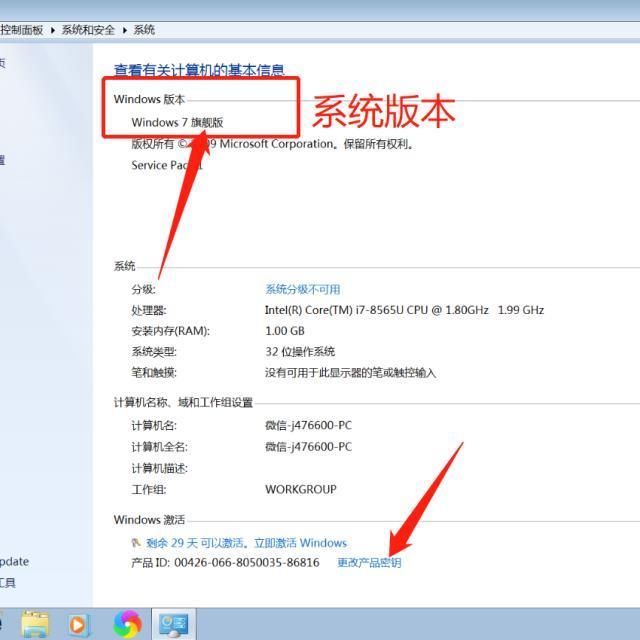The width and height of the screenshot is (640, 640).
Task: Click the 笔和触摸 label
Action: [x=154, y=373]
